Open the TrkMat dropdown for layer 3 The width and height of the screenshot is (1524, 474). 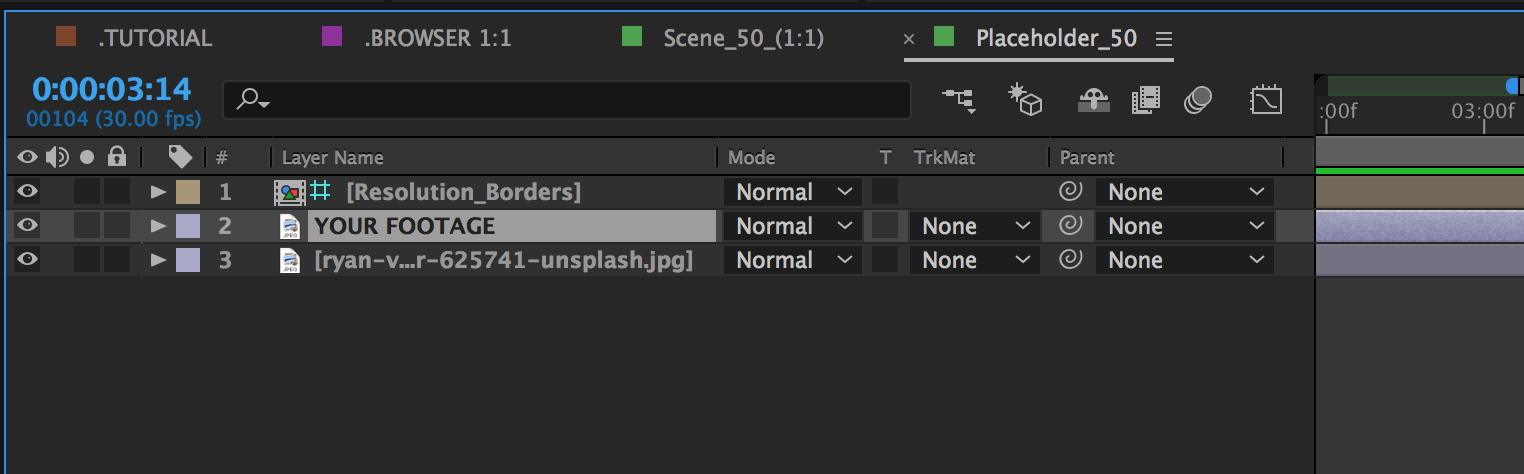pos(974,260)
